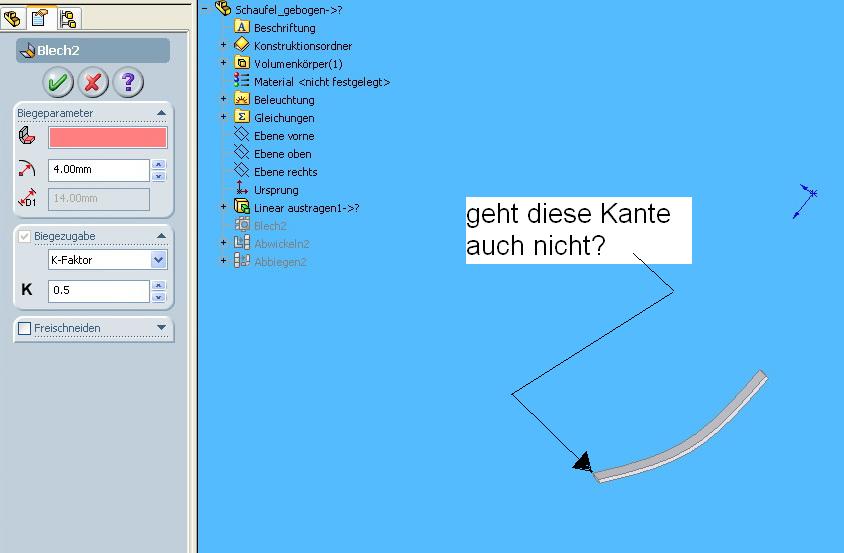The image size is (844, 553).
Task: Open help with the question mark button
Action: (x=128, y=82)
